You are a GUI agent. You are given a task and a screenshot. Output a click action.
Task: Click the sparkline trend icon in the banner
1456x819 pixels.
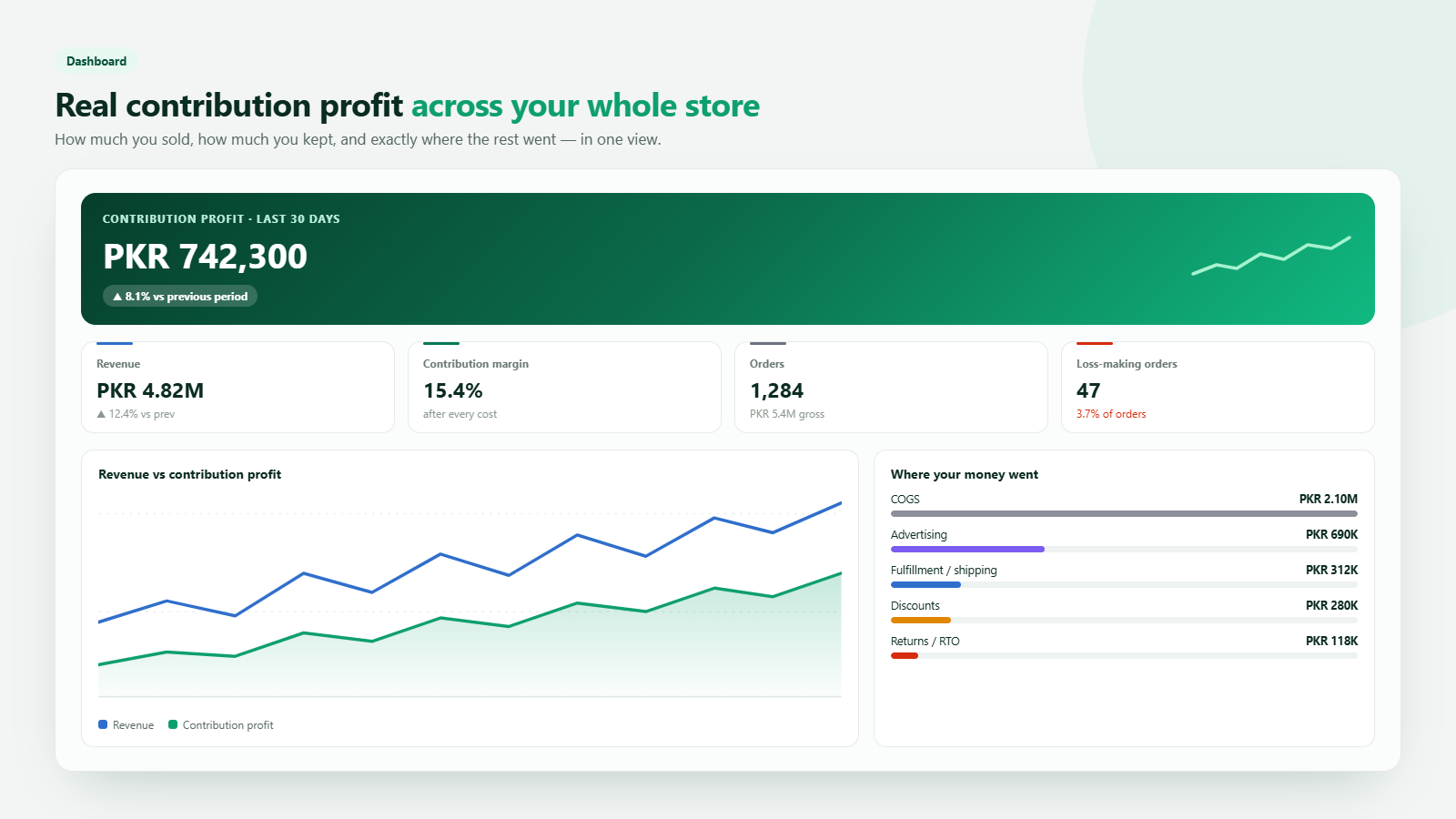pyautogui.click(x=1271, y=255)
